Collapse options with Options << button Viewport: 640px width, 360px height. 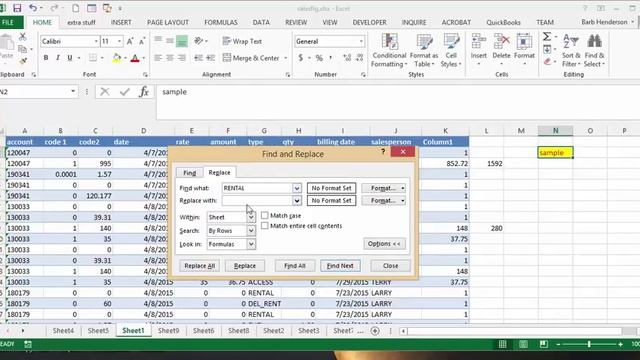[x=384, y=244]
